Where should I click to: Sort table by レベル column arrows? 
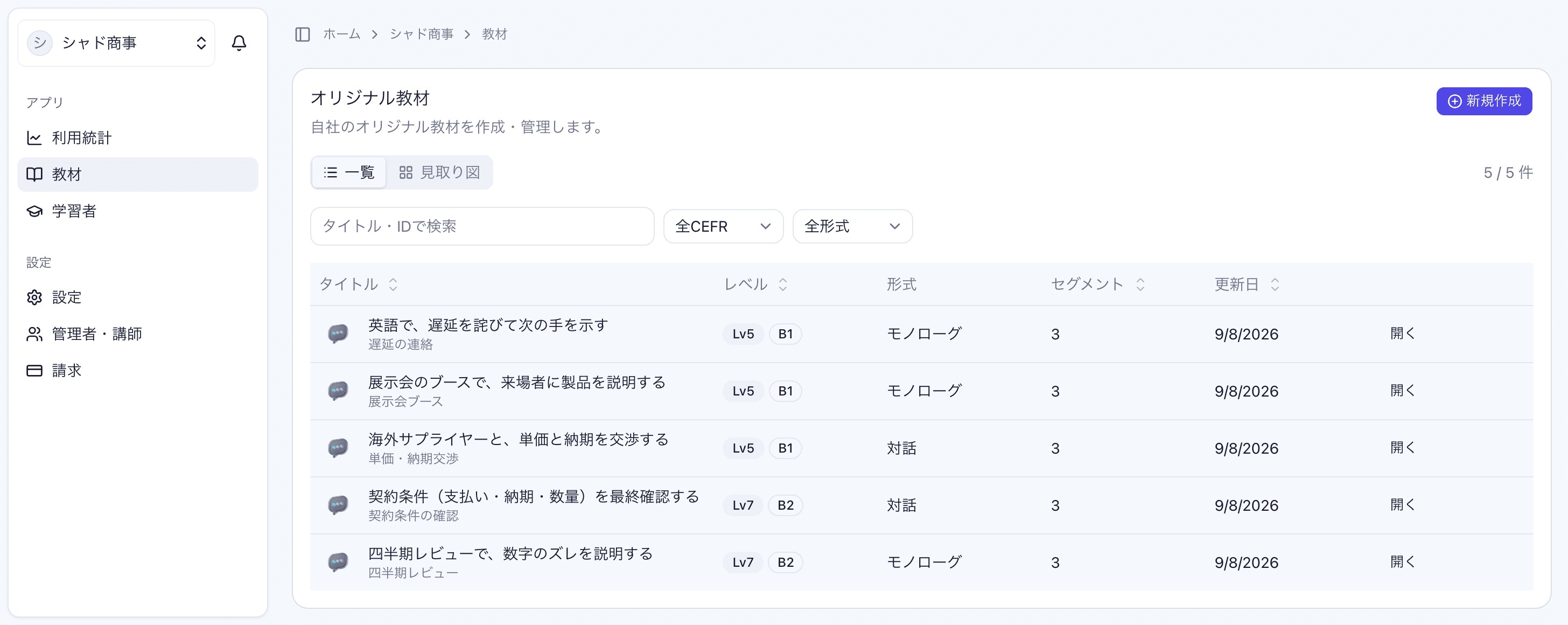783,284
